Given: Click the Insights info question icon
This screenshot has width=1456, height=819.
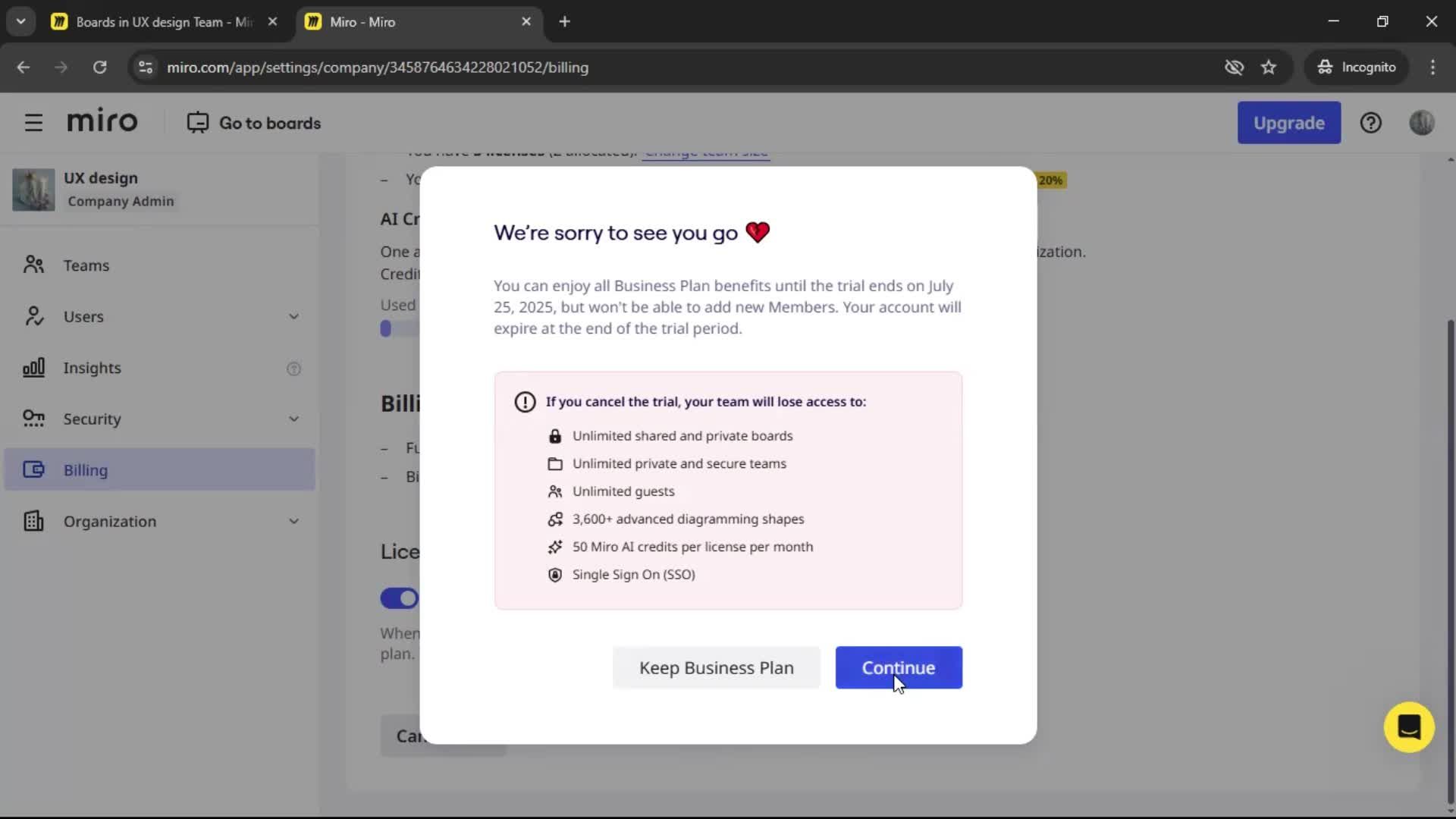Looking at the screenshot, I should pos(293,369).
